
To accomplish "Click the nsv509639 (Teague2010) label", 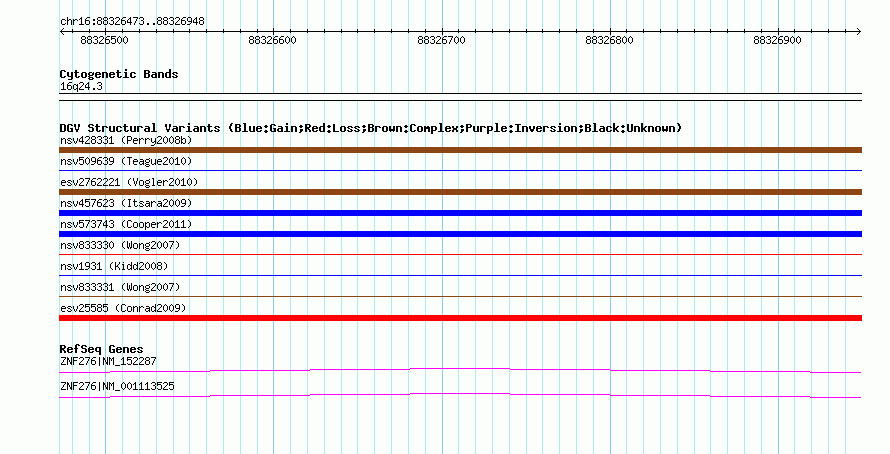I will click(x=126, y=161).
